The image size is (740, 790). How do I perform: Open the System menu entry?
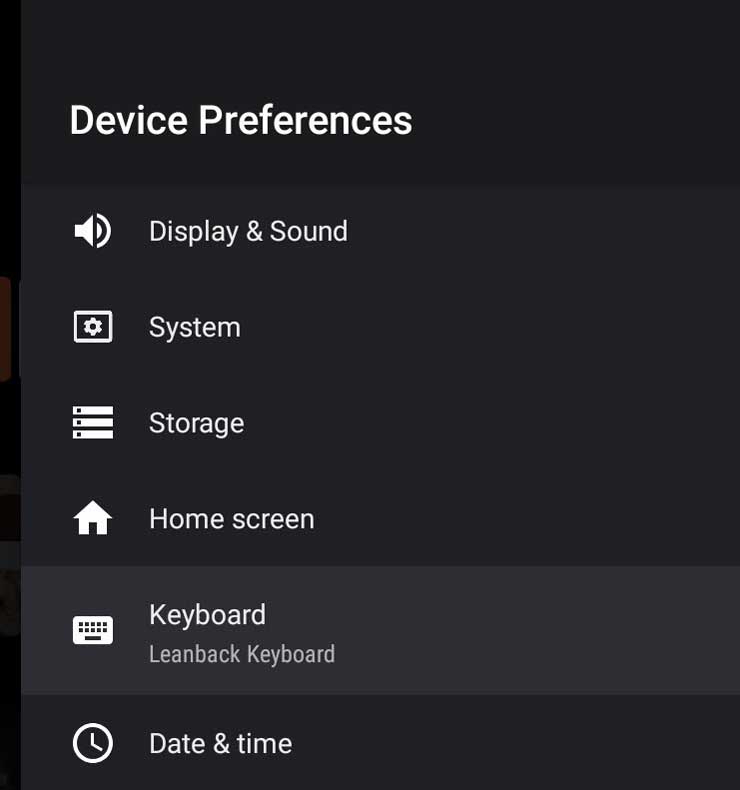[x=195, y=327]
